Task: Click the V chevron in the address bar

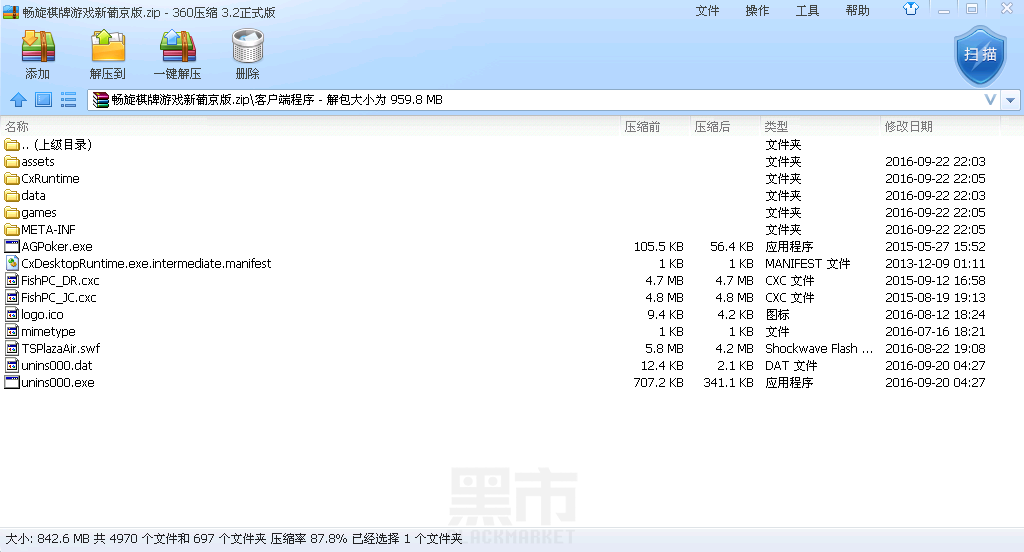Action: [x=990, y=100]
